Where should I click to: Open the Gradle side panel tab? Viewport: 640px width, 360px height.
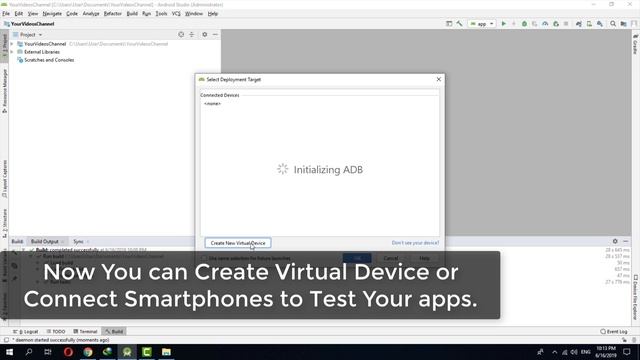635,44
